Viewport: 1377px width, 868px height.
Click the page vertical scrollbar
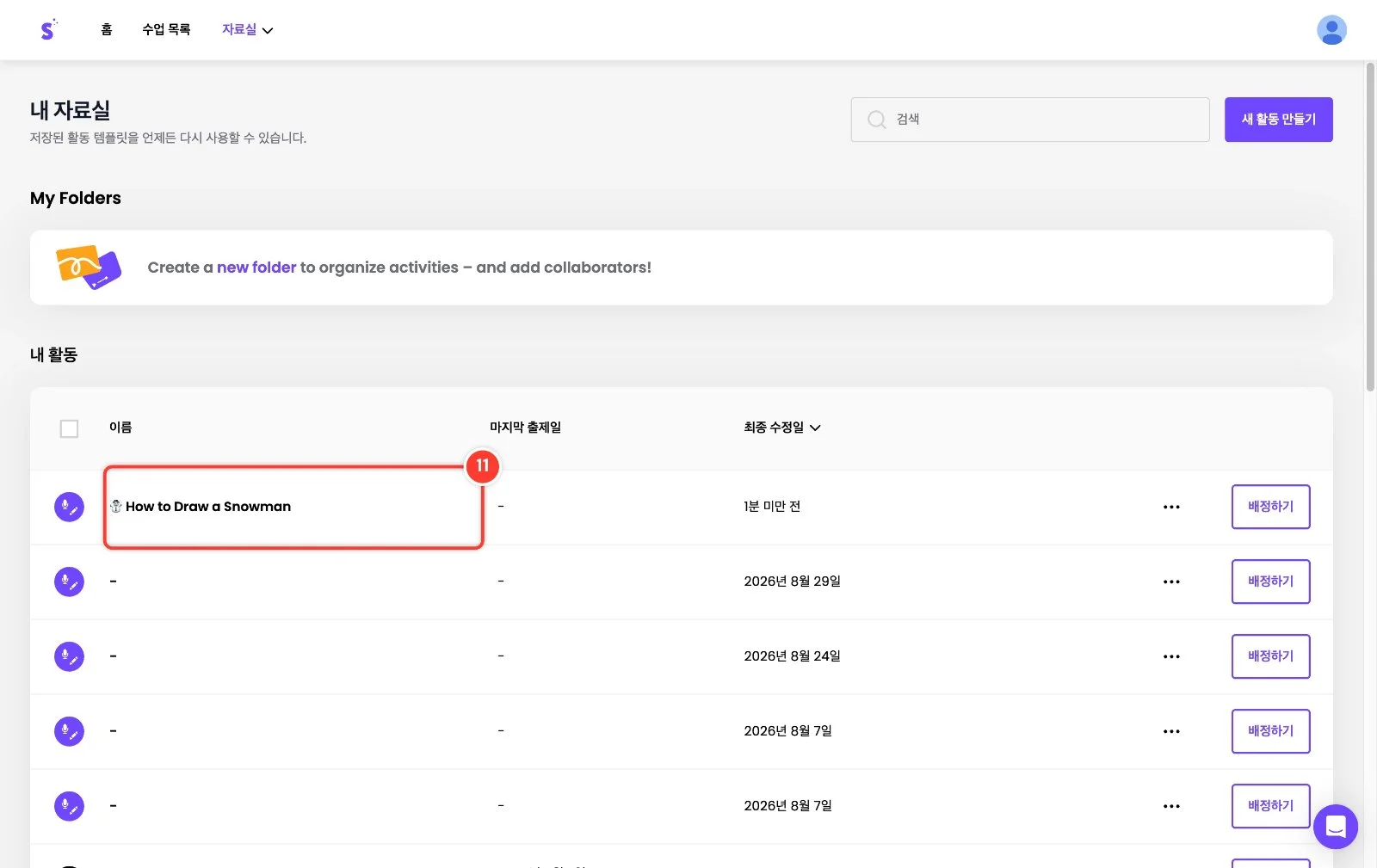click(x=1370, y=227)
